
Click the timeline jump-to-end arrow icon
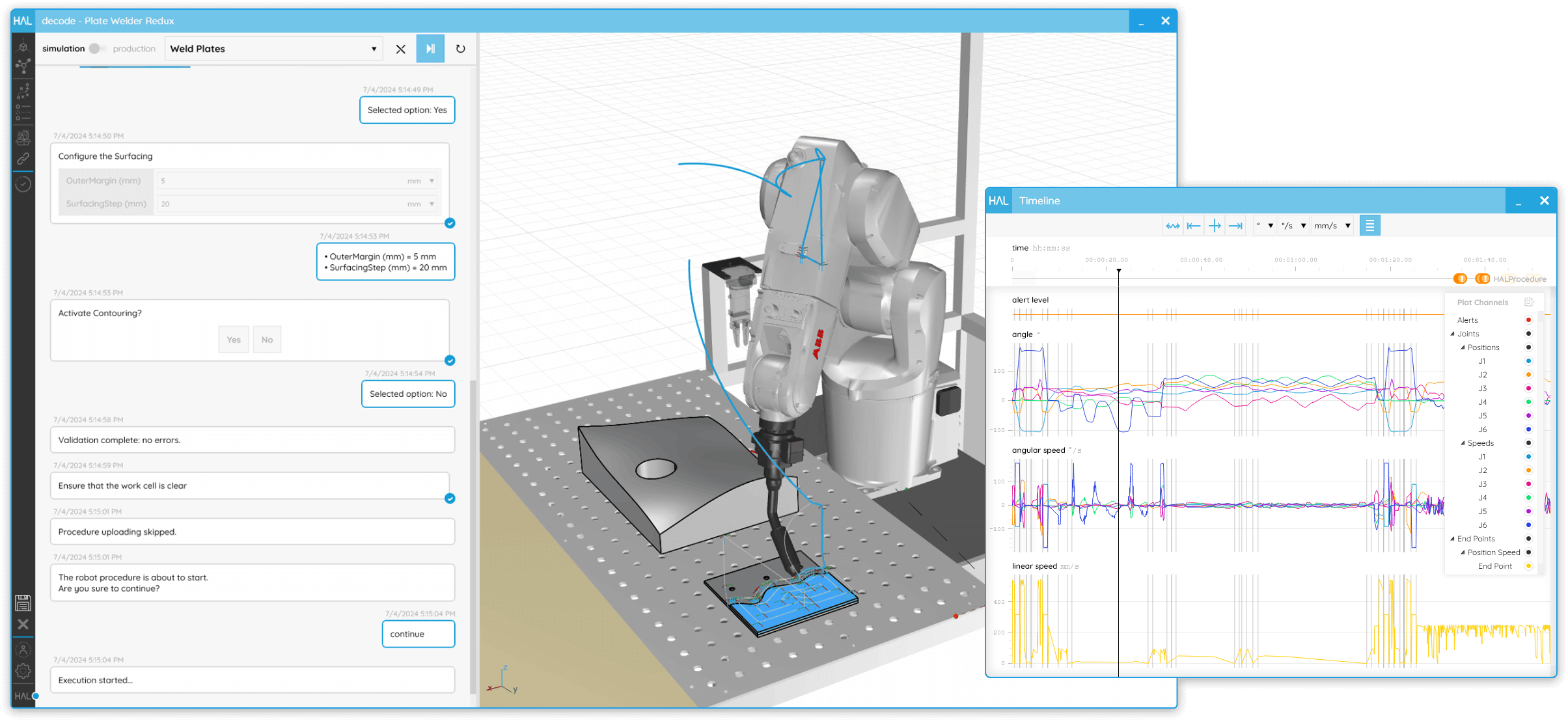click(1235, 226)
